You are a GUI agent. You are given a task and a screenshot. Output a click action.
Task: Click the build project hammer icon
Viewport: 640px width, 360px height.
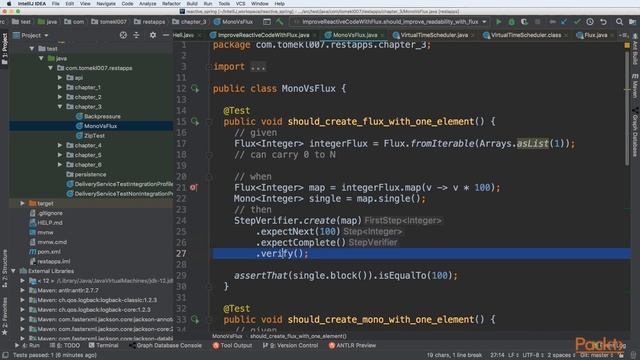pyautogui.click(x=280, y=22)
